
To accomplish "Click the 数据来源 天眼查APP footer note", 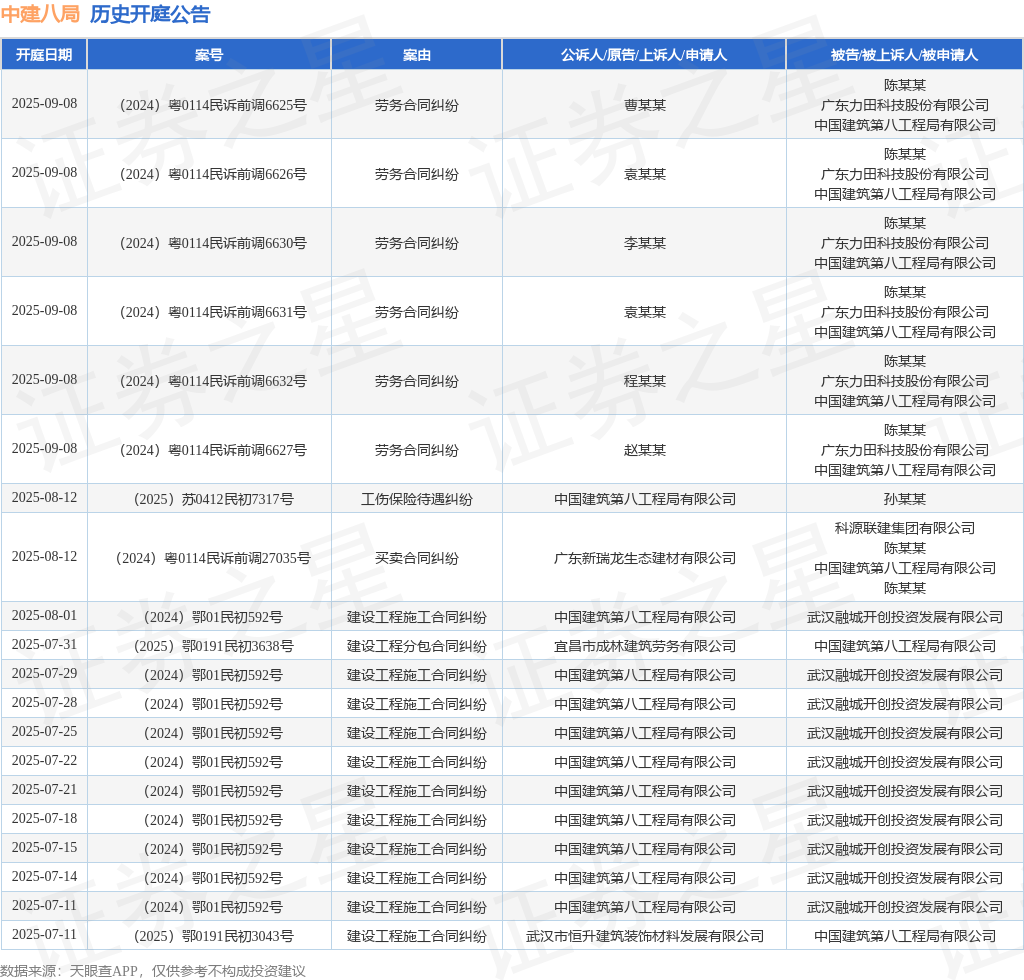I will coord(153,971).
